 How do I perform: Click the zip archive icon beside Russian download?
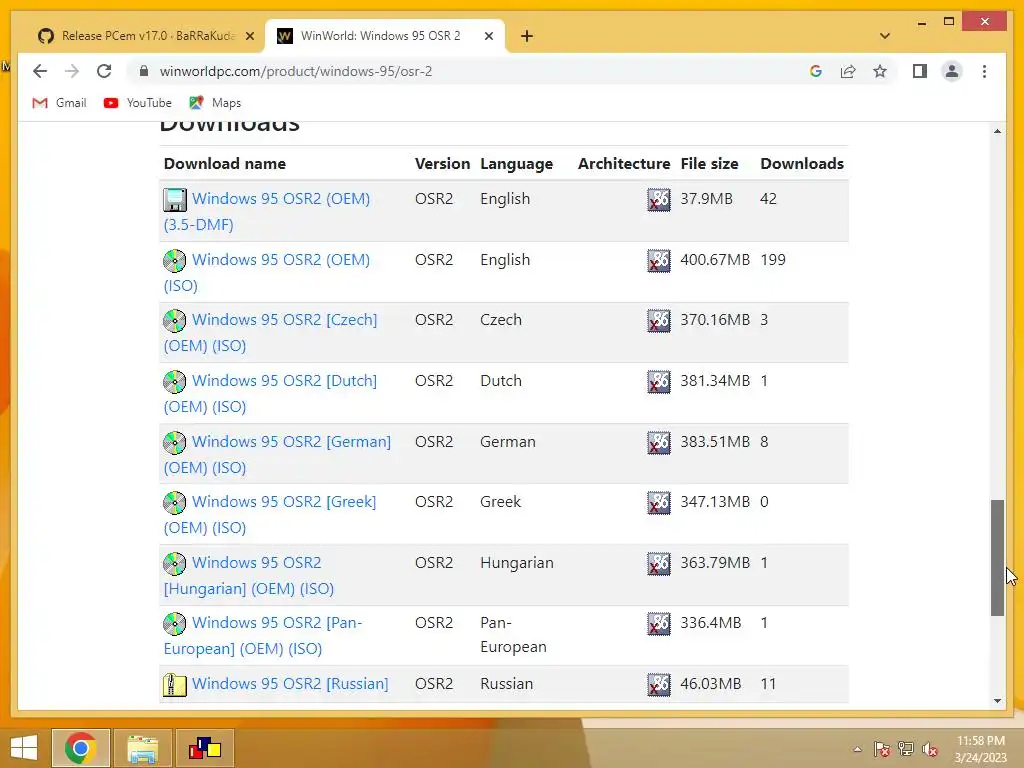point(174,684)
